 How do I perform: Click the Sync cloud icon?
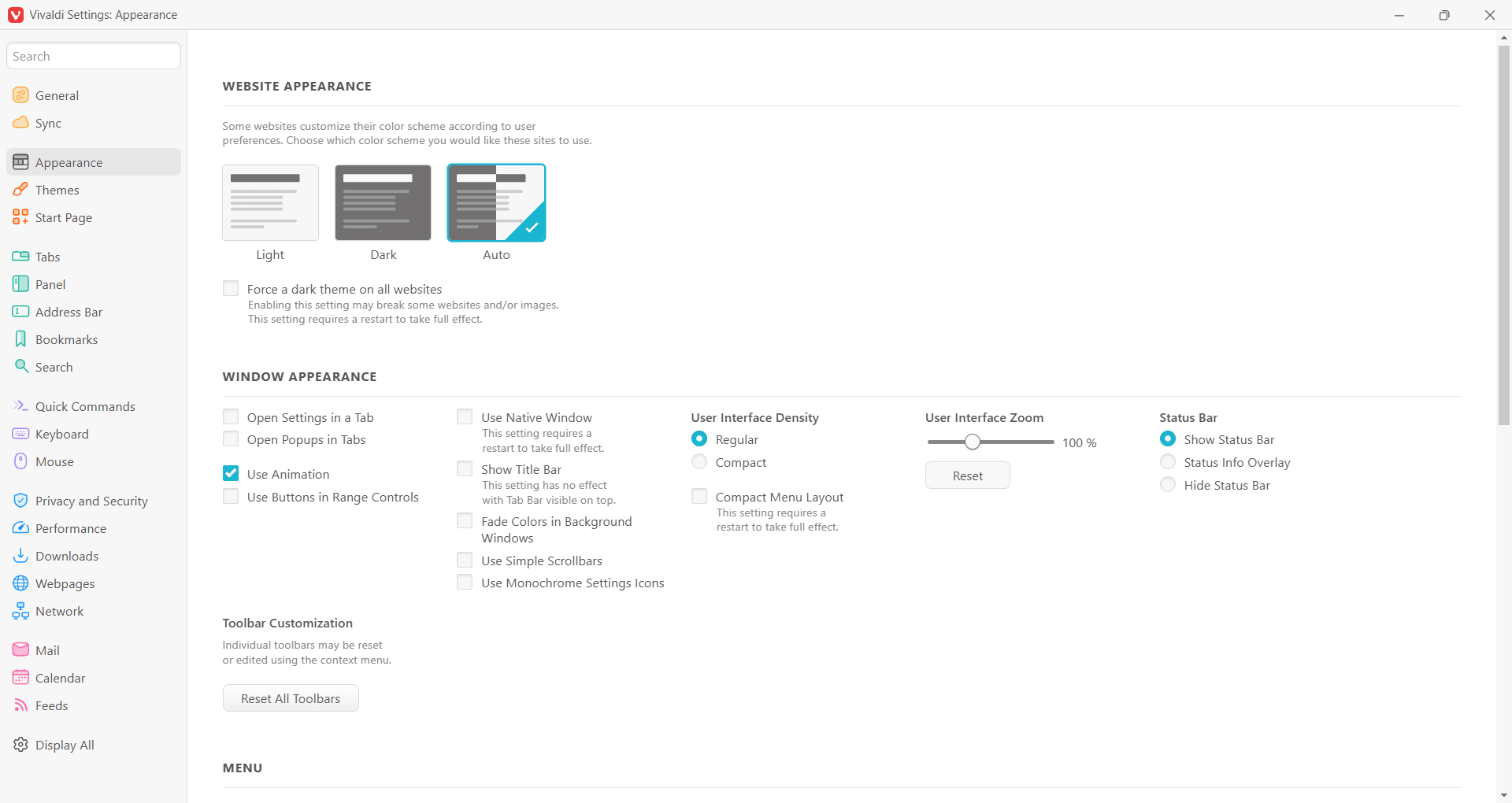coord(20,123)
